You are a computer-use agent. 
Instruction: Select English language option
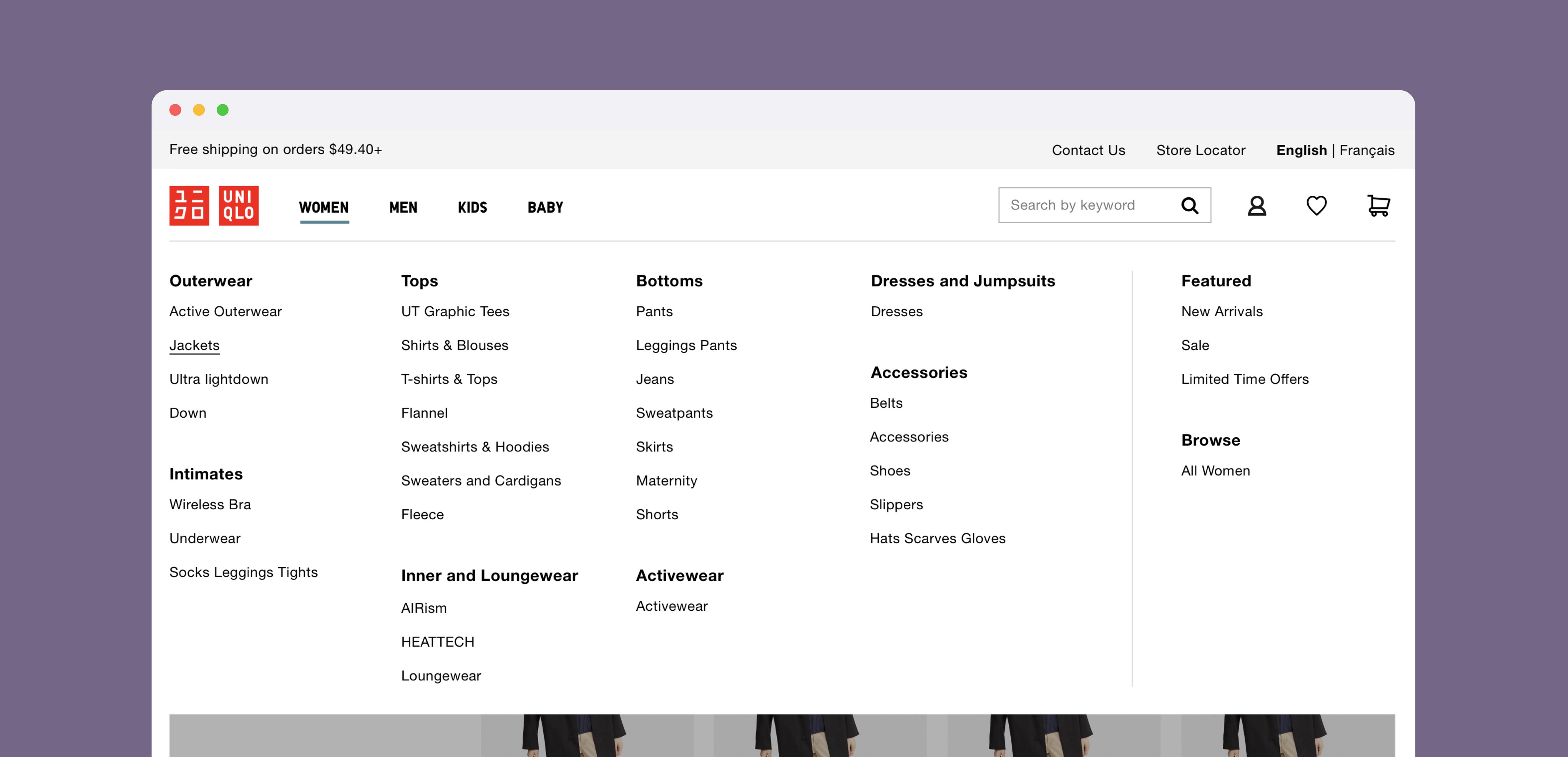pos(1301,150)
